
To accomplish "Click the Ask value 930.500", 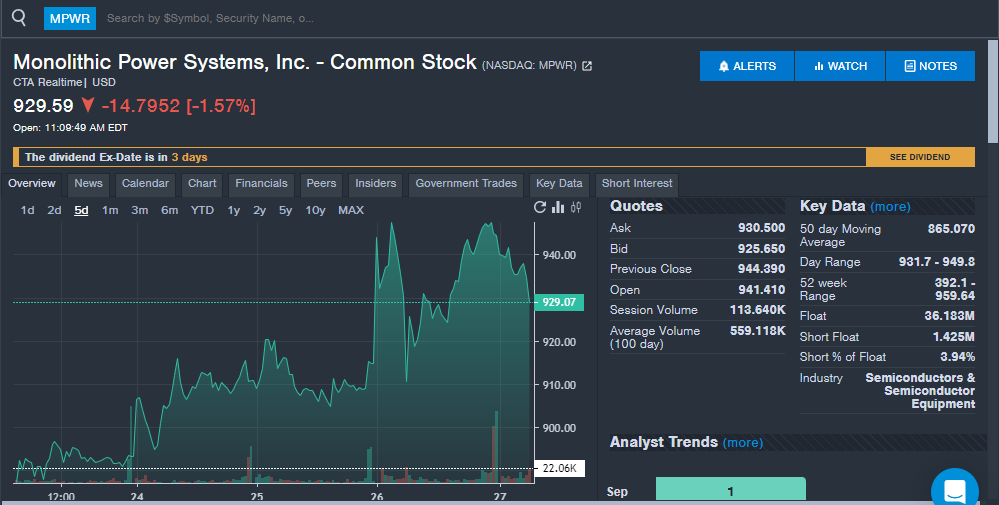I will point(761,228).
